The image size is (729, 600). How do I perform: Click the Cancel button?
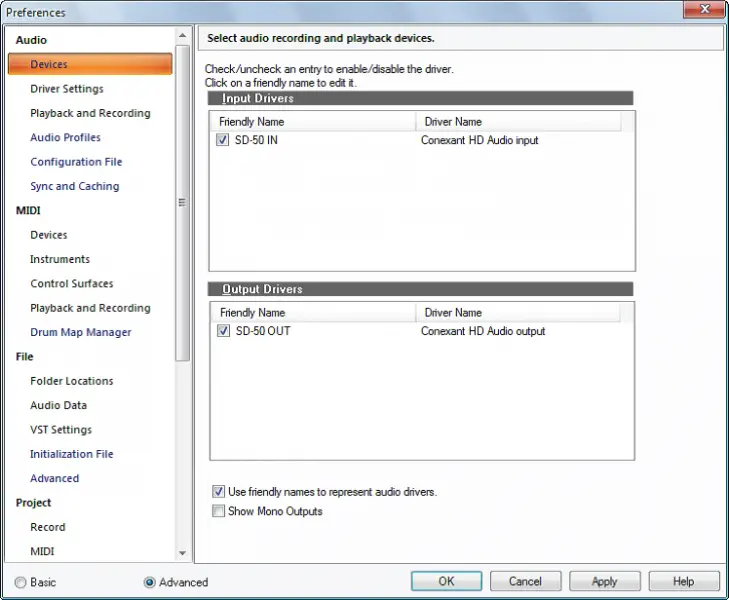coord(525,581)
